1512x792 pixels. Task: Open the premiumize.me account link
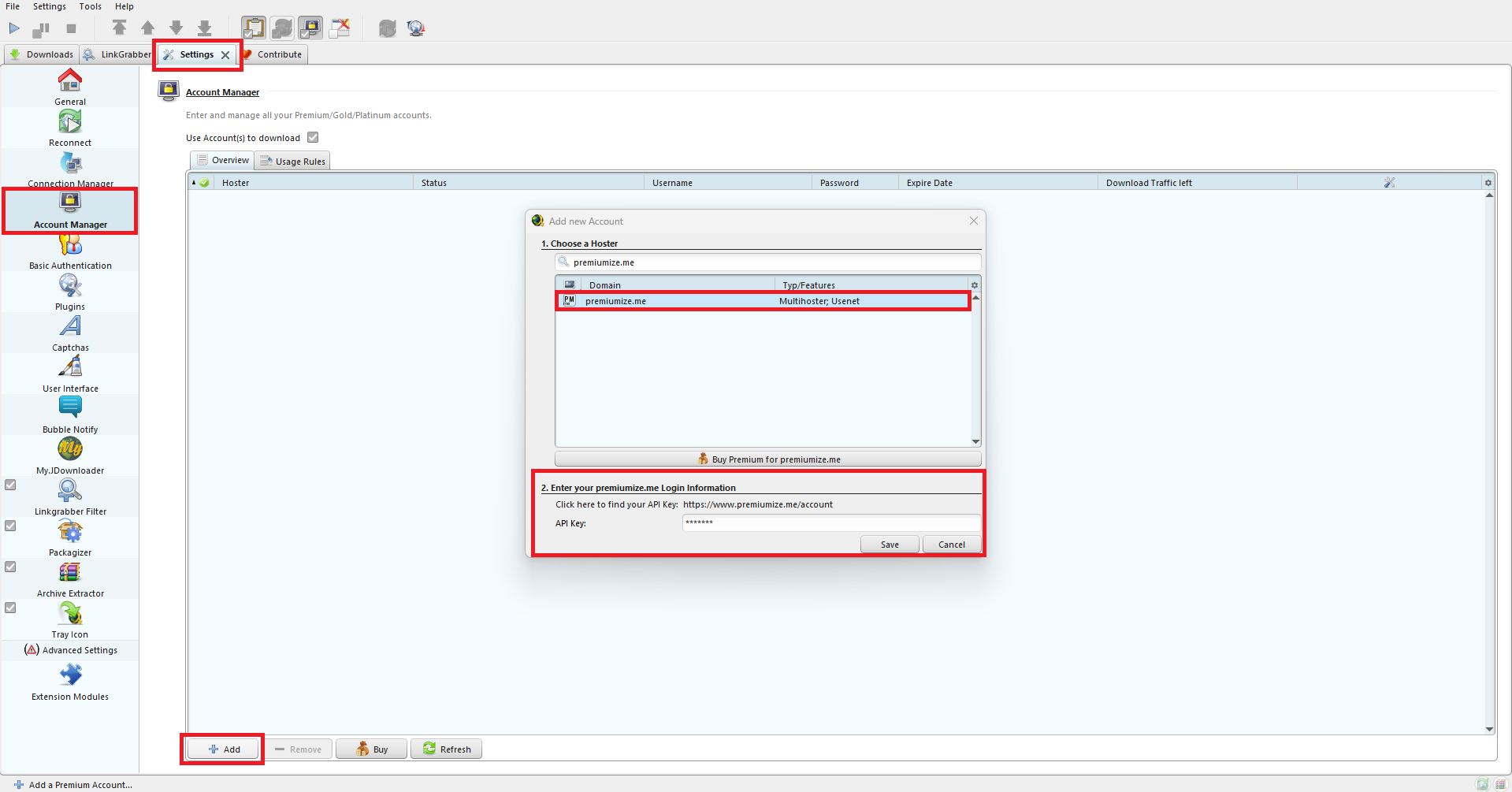[757, 504]
